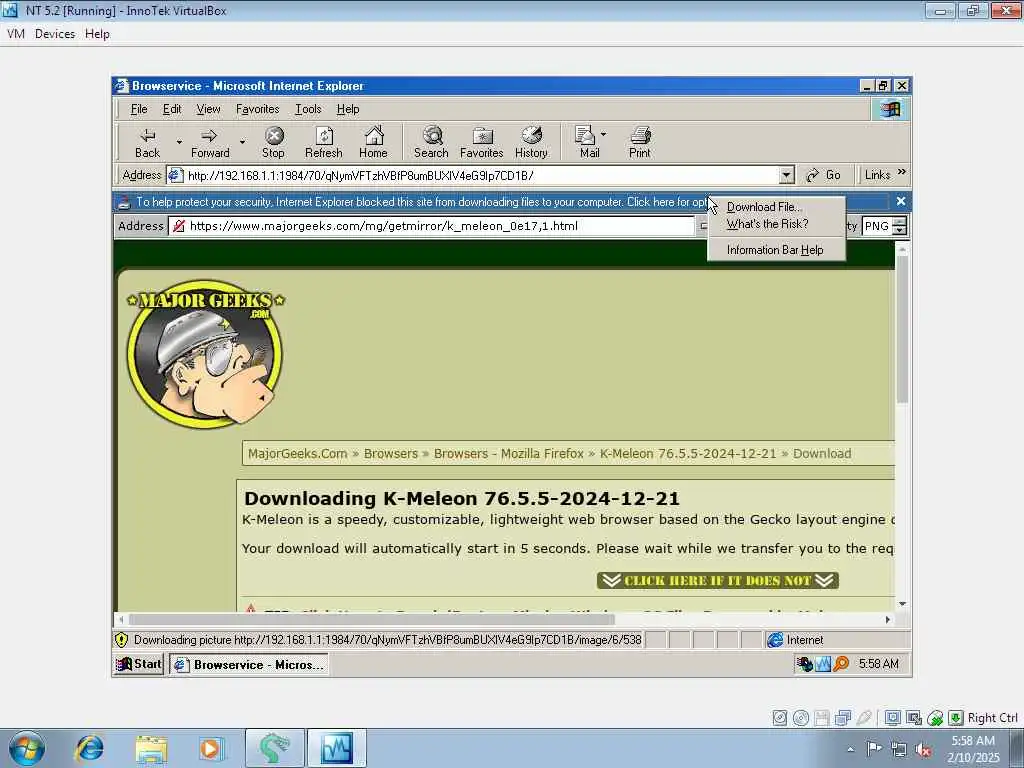Open Browsers - Mozilla Firefox breadcrumb link
This screenshot has height=768, width=1024.
pos(509,454)
